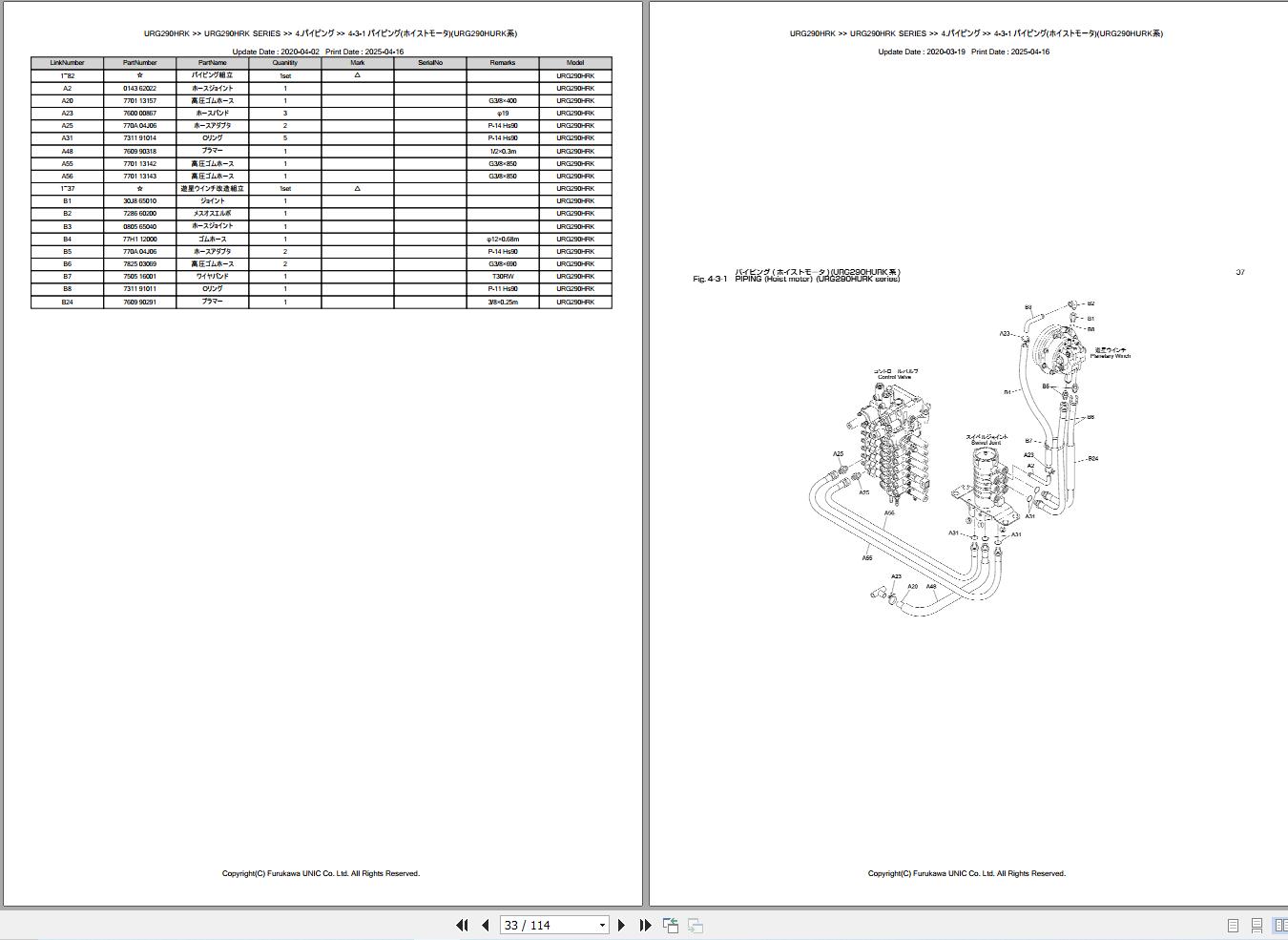Click page number 37 on right page

pos(1240,272)
